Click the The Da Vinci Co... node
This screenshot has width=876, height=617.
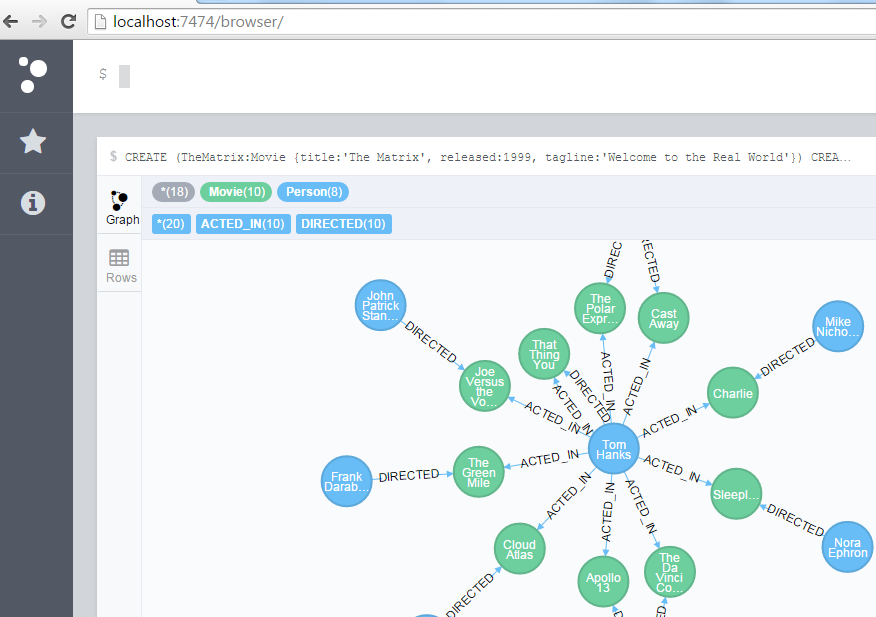point(669,572)
